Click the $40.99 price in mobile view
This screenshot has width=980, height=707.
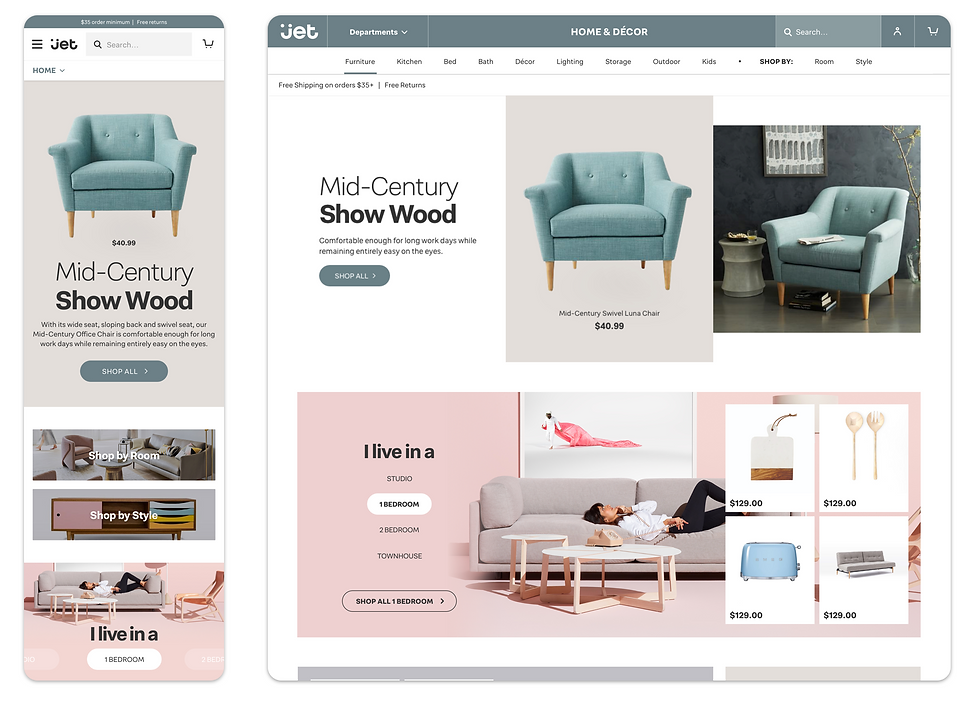click(124, 243)
